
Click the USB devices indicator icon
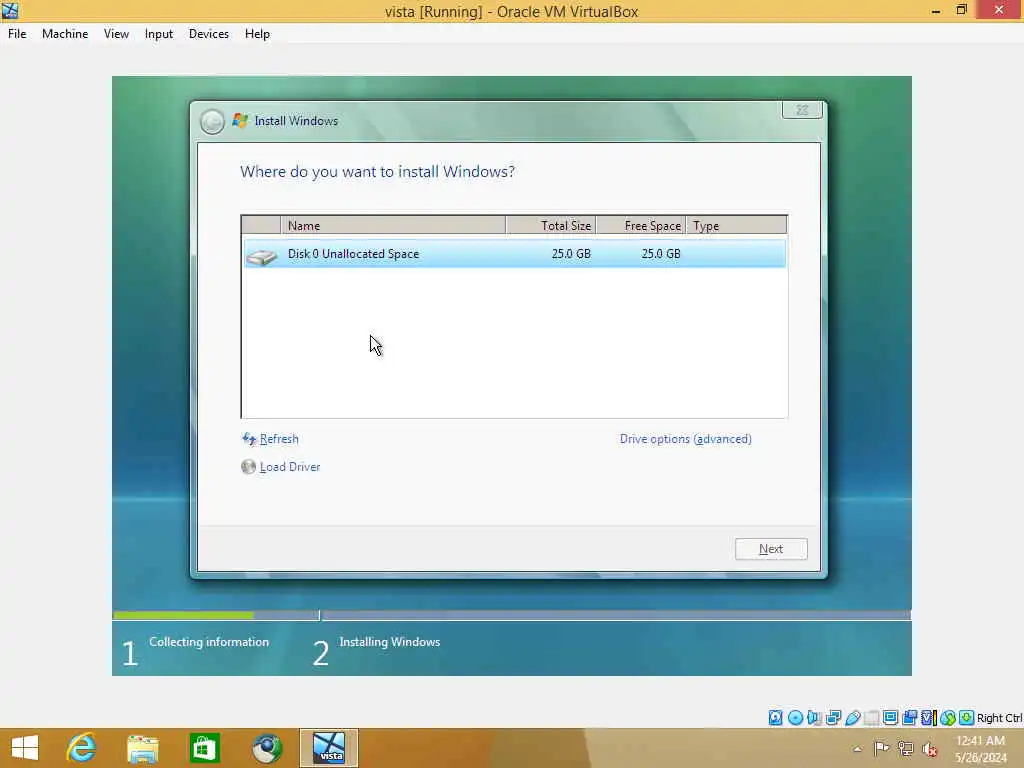(852, 718)
